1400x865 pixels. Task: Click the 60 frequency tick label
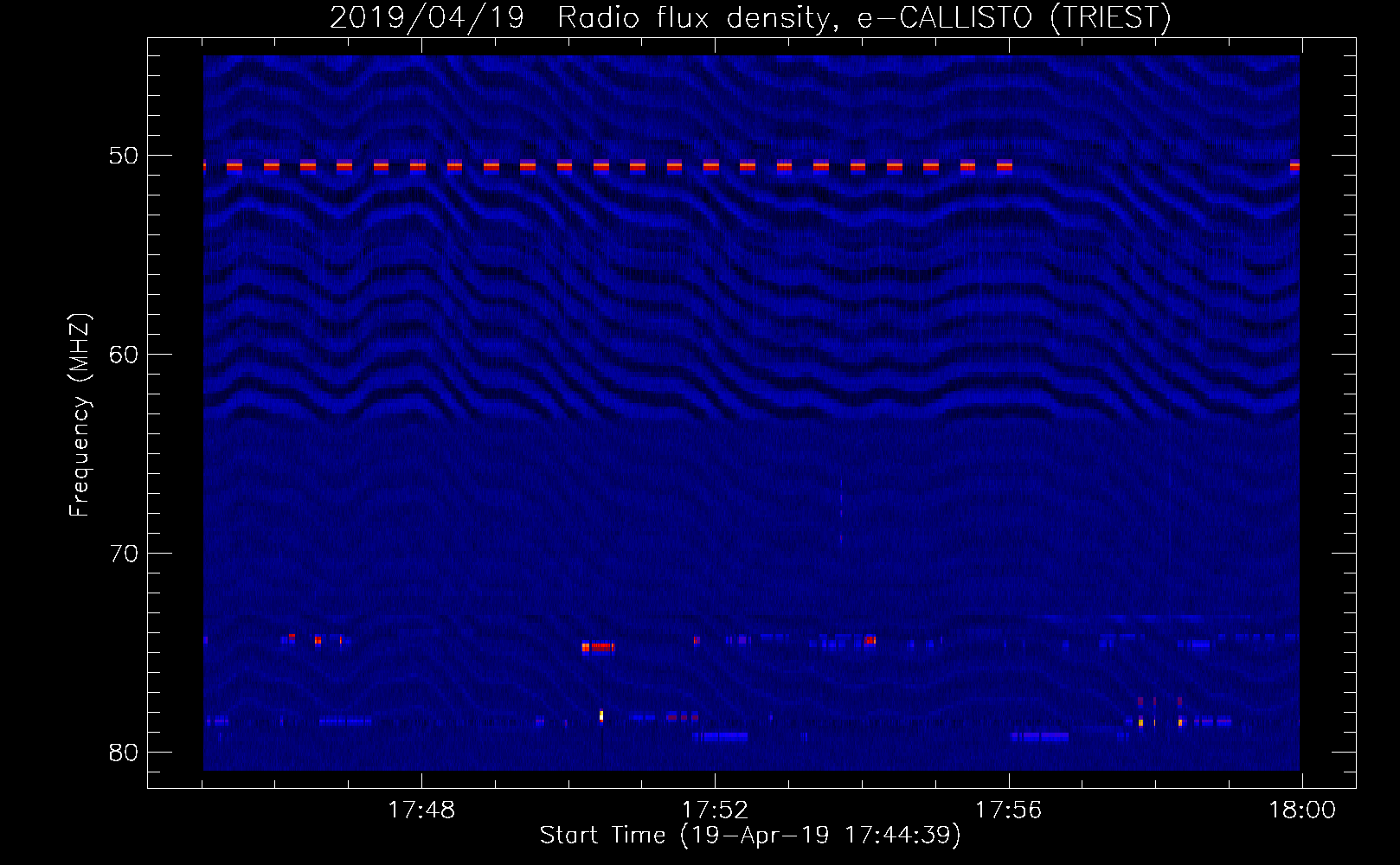[x=124, y=355]
